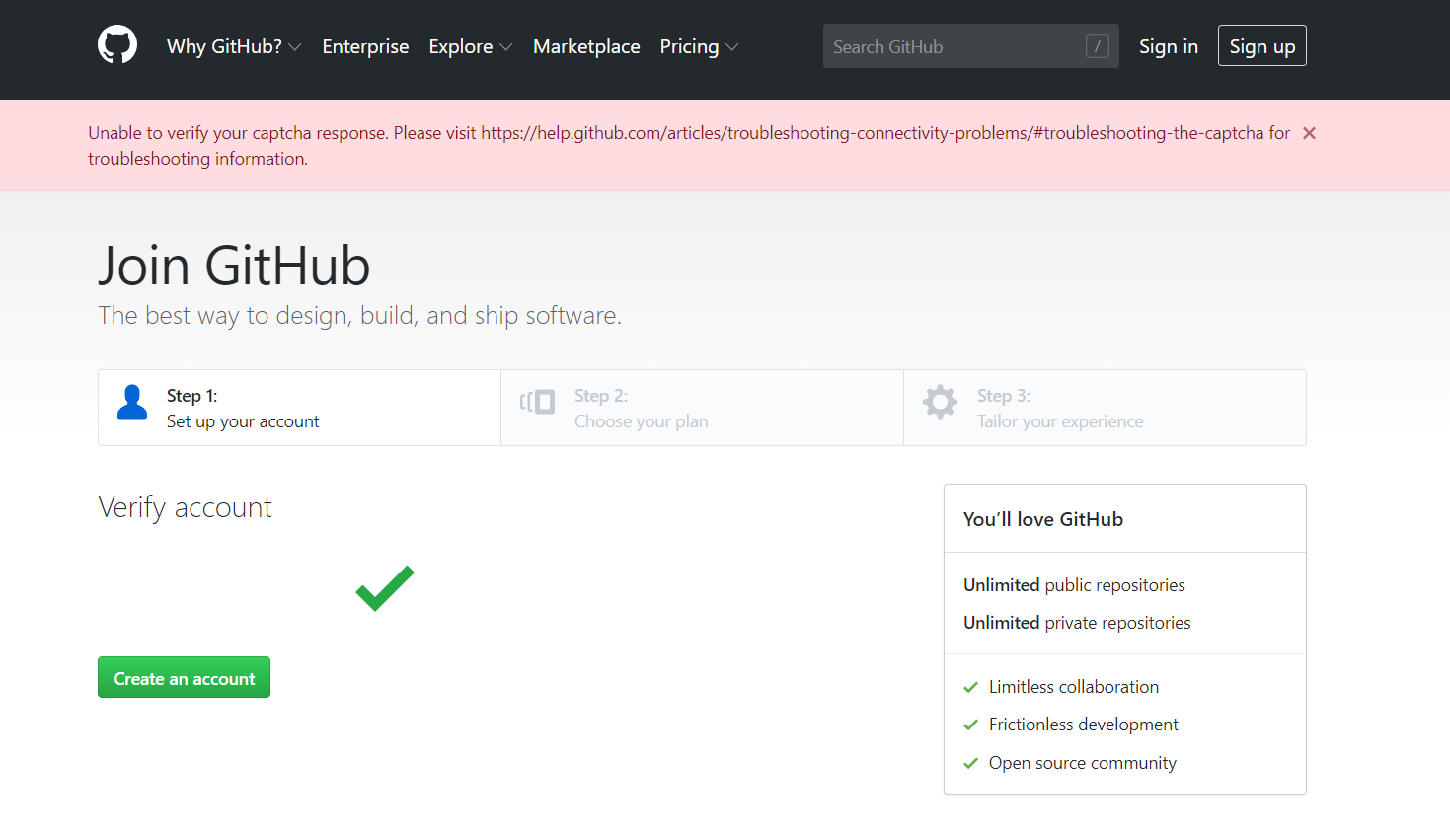Click the Step 2 choose plan icon

(537, 401)
